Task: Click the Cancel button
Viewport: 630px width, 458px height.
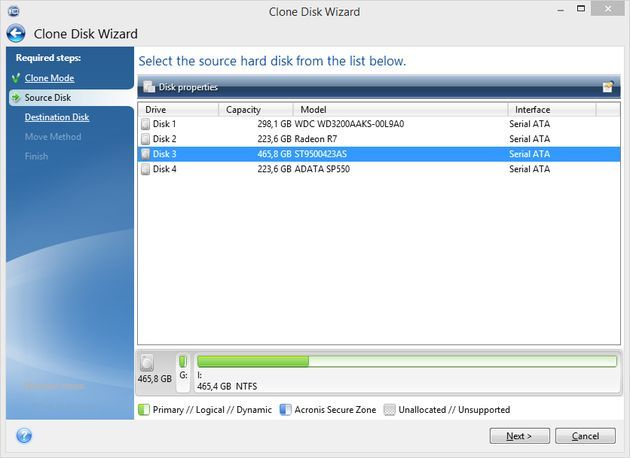Action: (585, 436)
